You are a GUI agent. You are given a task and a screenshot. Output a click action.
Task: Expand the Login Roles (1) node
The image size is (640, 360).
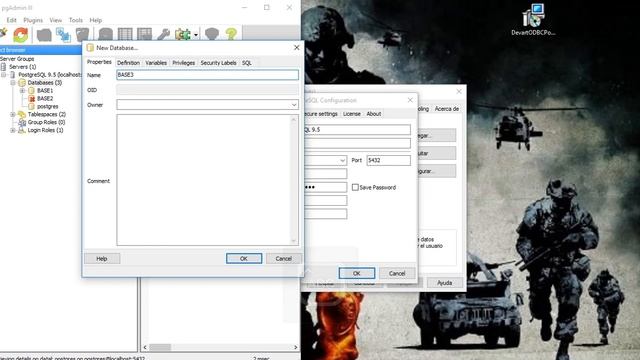point(13,130)
